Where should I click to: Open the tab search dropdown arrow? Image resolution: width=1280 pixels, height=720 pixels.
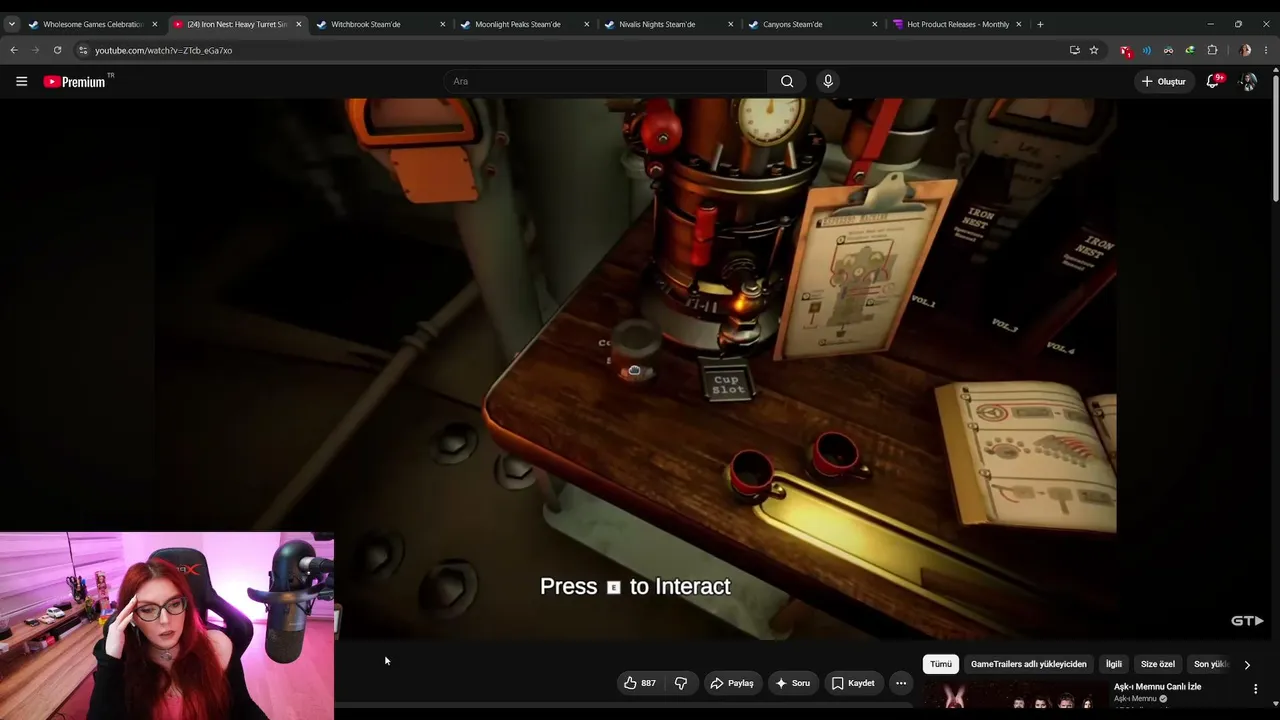pyautogui.click(x=12, y=24)
